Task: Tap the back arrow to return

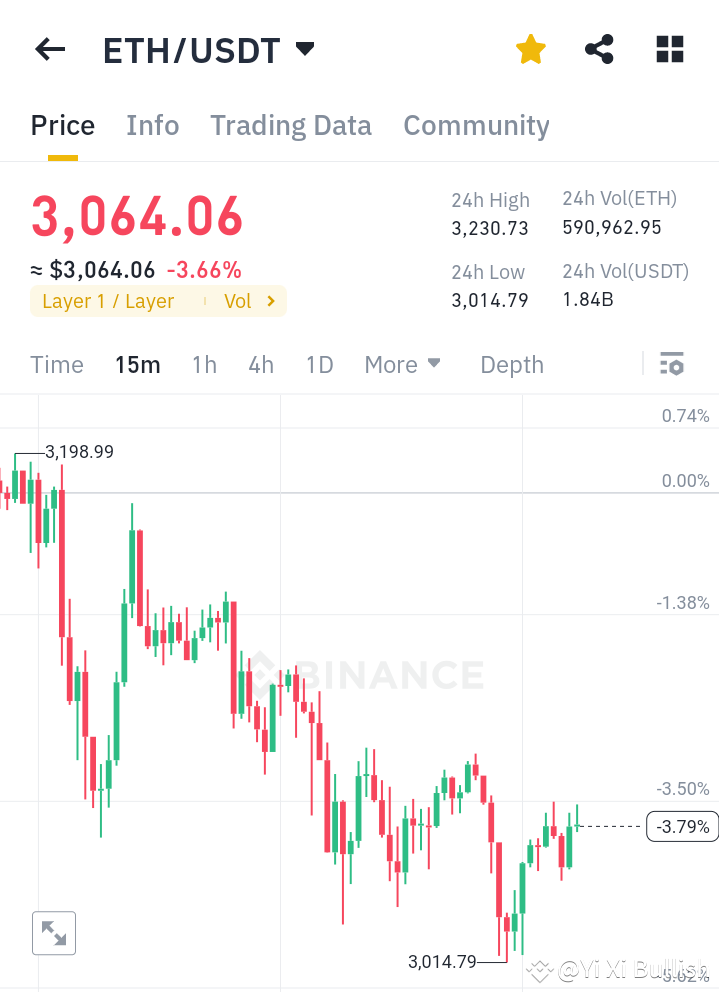Action: coord(49,49)
